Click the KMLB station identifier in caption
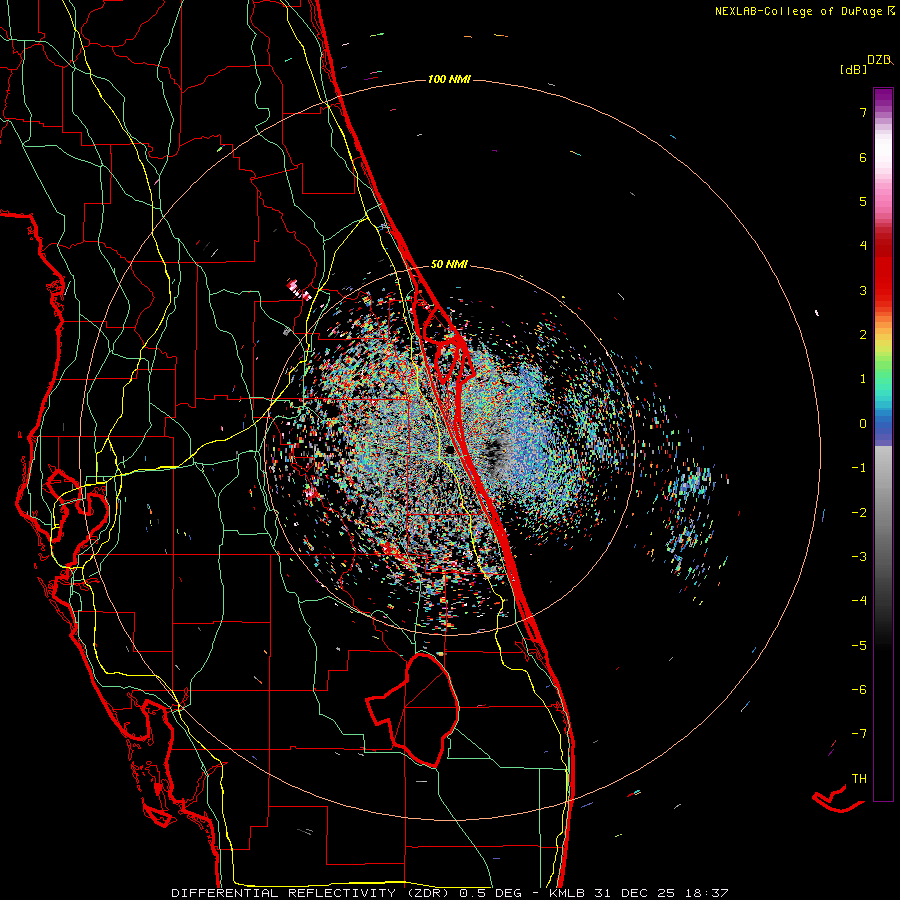 [x=567, y=893]
